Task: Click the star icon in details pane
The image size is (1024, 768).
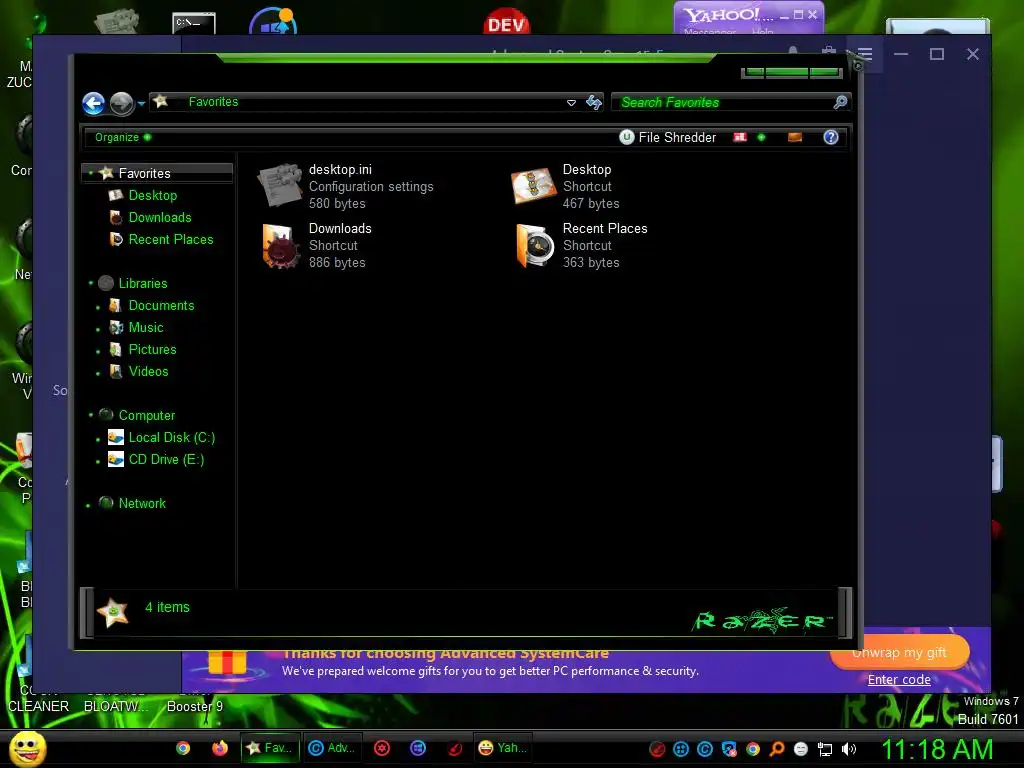Action: pyautogui.click(x=112, y=613)
